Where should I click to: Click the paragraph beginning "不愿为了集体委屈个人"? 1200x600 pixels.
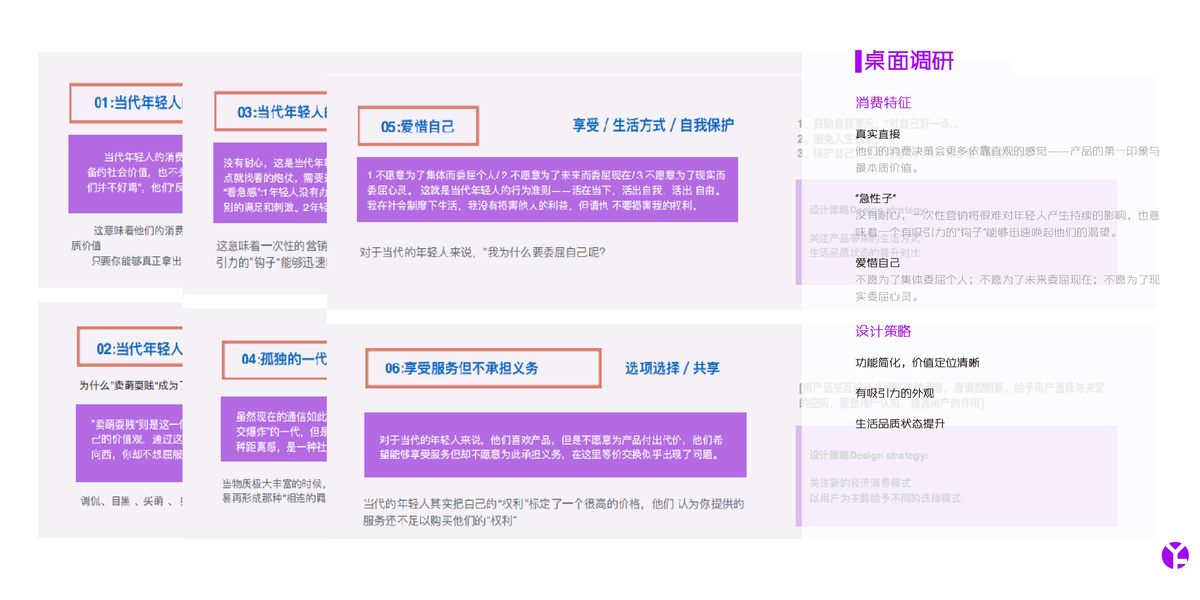click(1007, 288)
